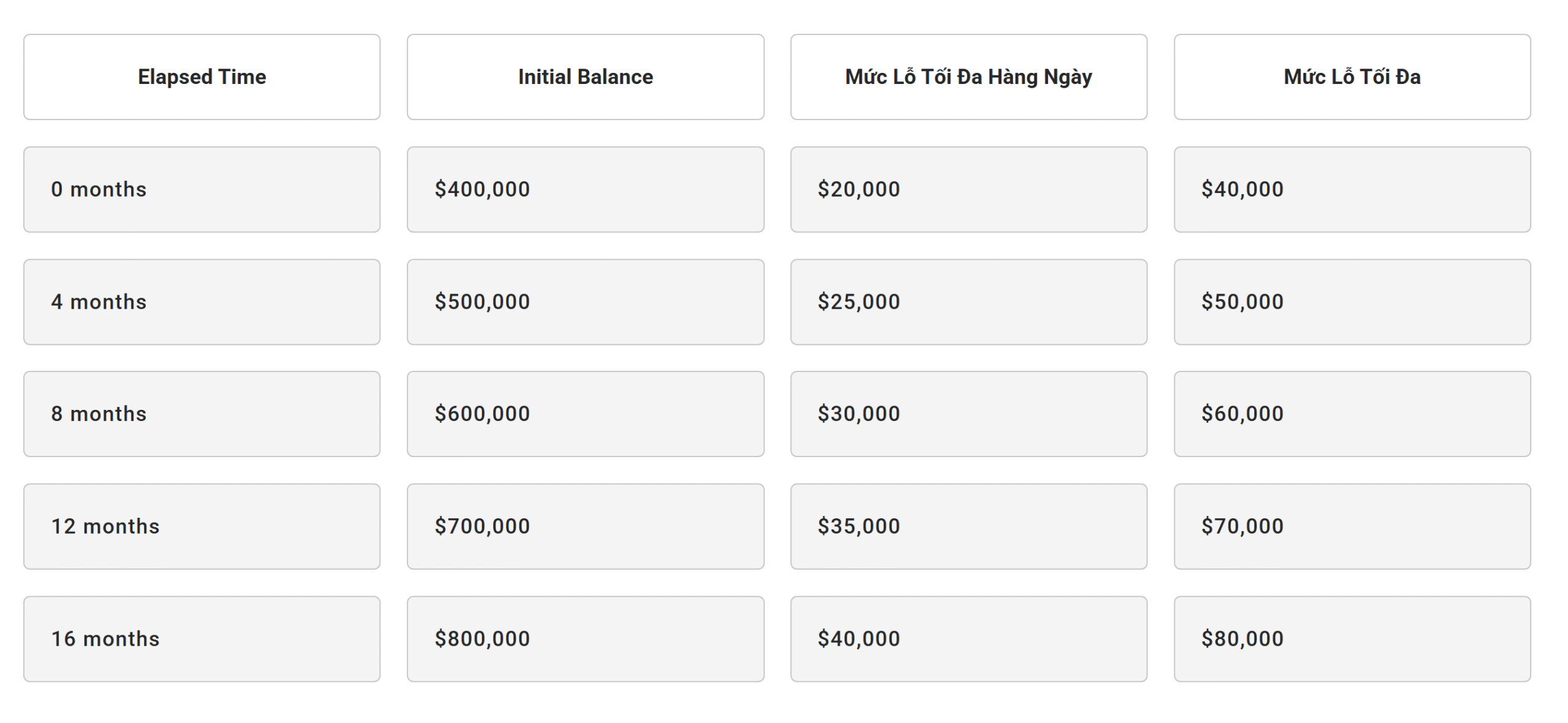Select the $500,000 initial balance cell

point(585,301)
